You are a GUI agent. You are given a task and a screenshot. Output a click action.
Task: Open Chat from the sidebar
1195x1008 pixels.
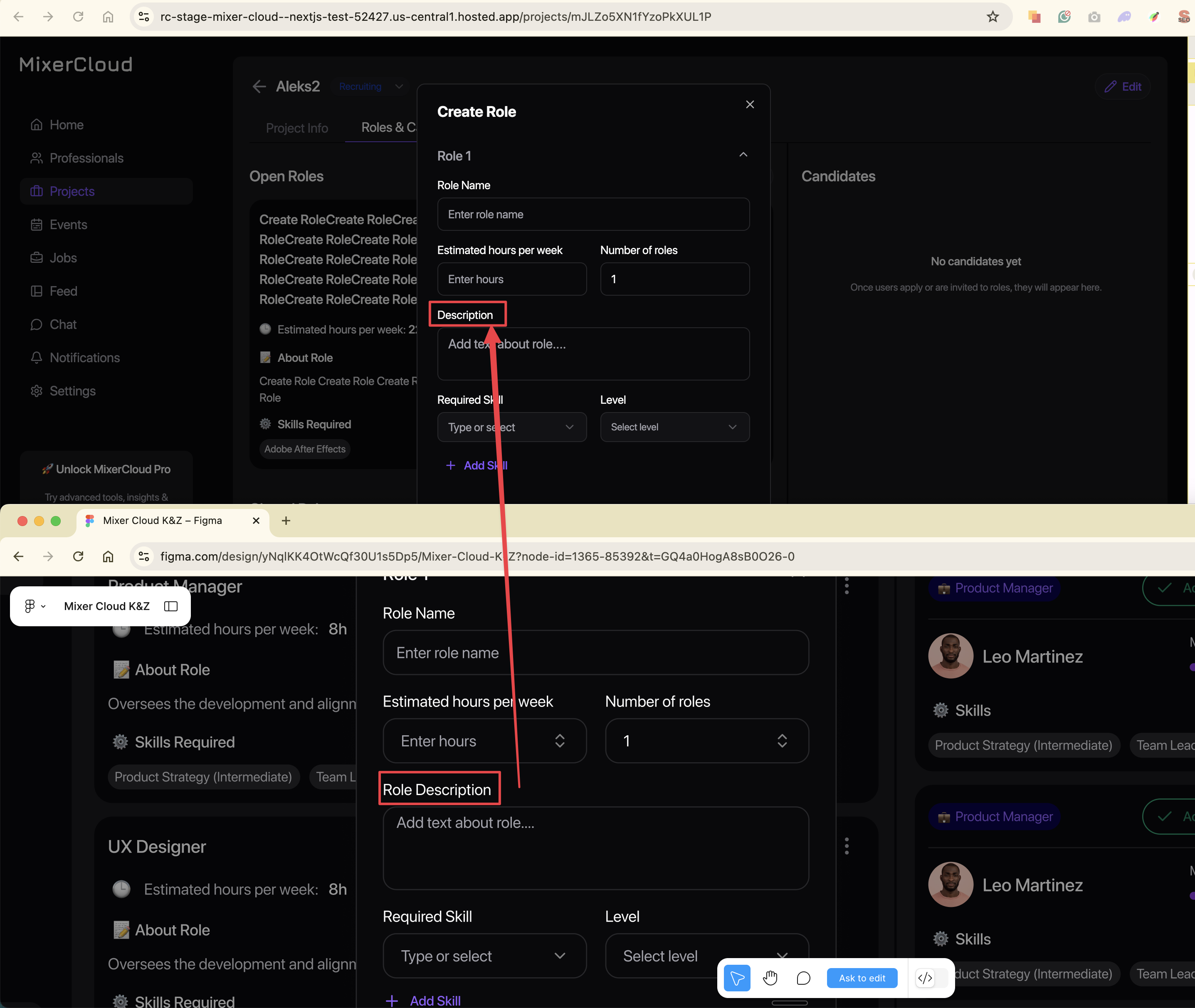coord(63,325)
